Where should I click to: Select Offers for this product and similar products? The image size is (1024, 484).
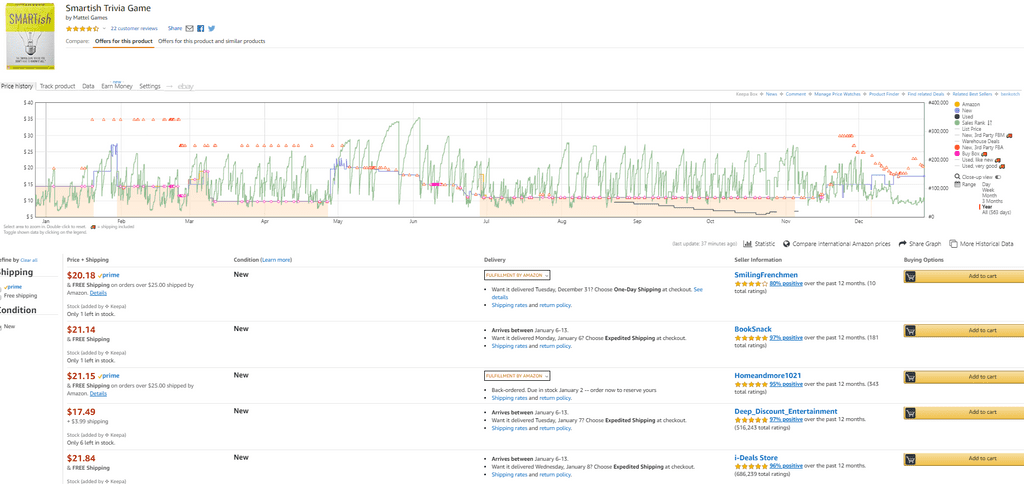click(x=212, y=41)
